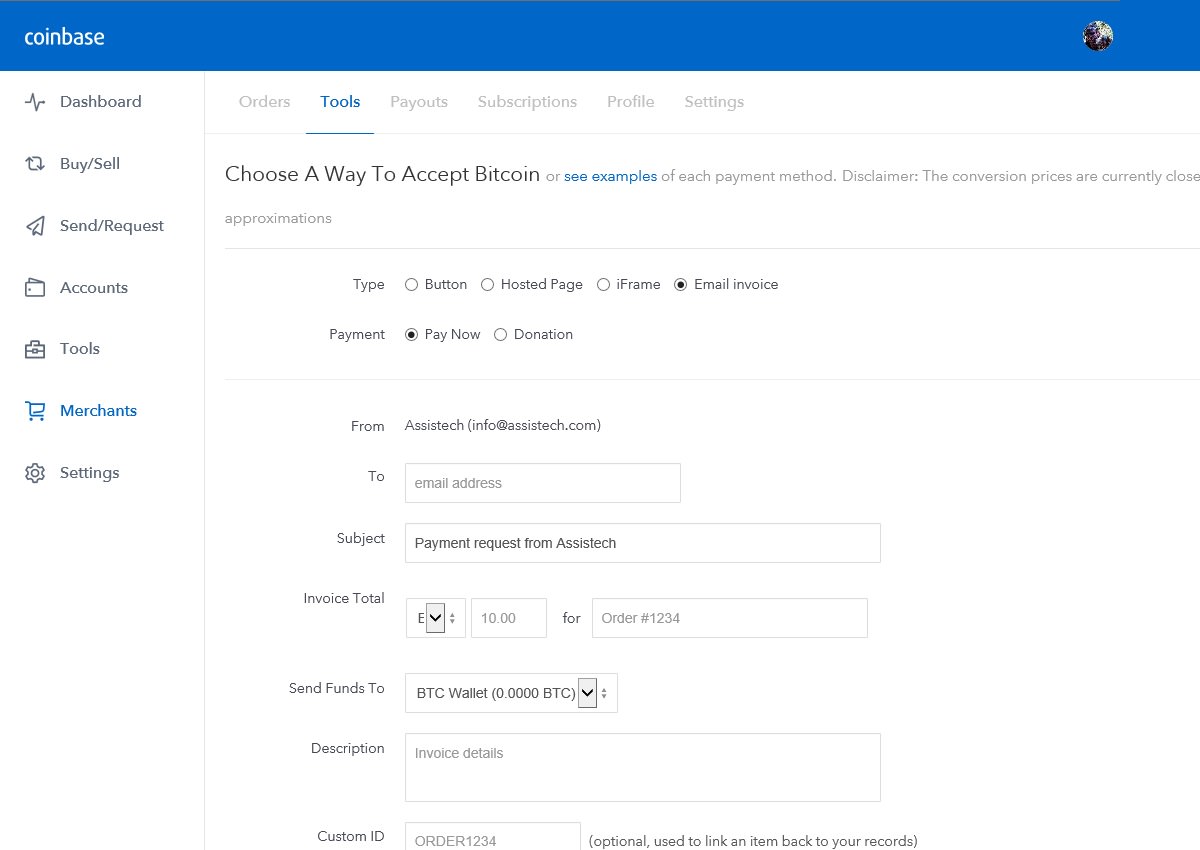Open the Send Funds To wallet dropdown
Image resolution: width=1200 pixels, height=850 pixels.
tap(511, 693)
